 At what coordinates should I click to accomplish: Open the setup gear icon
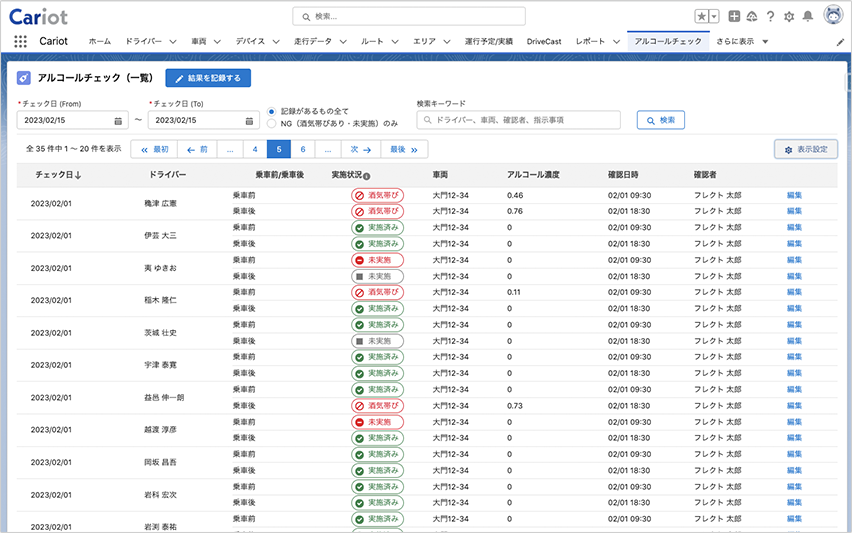point(789,16)
